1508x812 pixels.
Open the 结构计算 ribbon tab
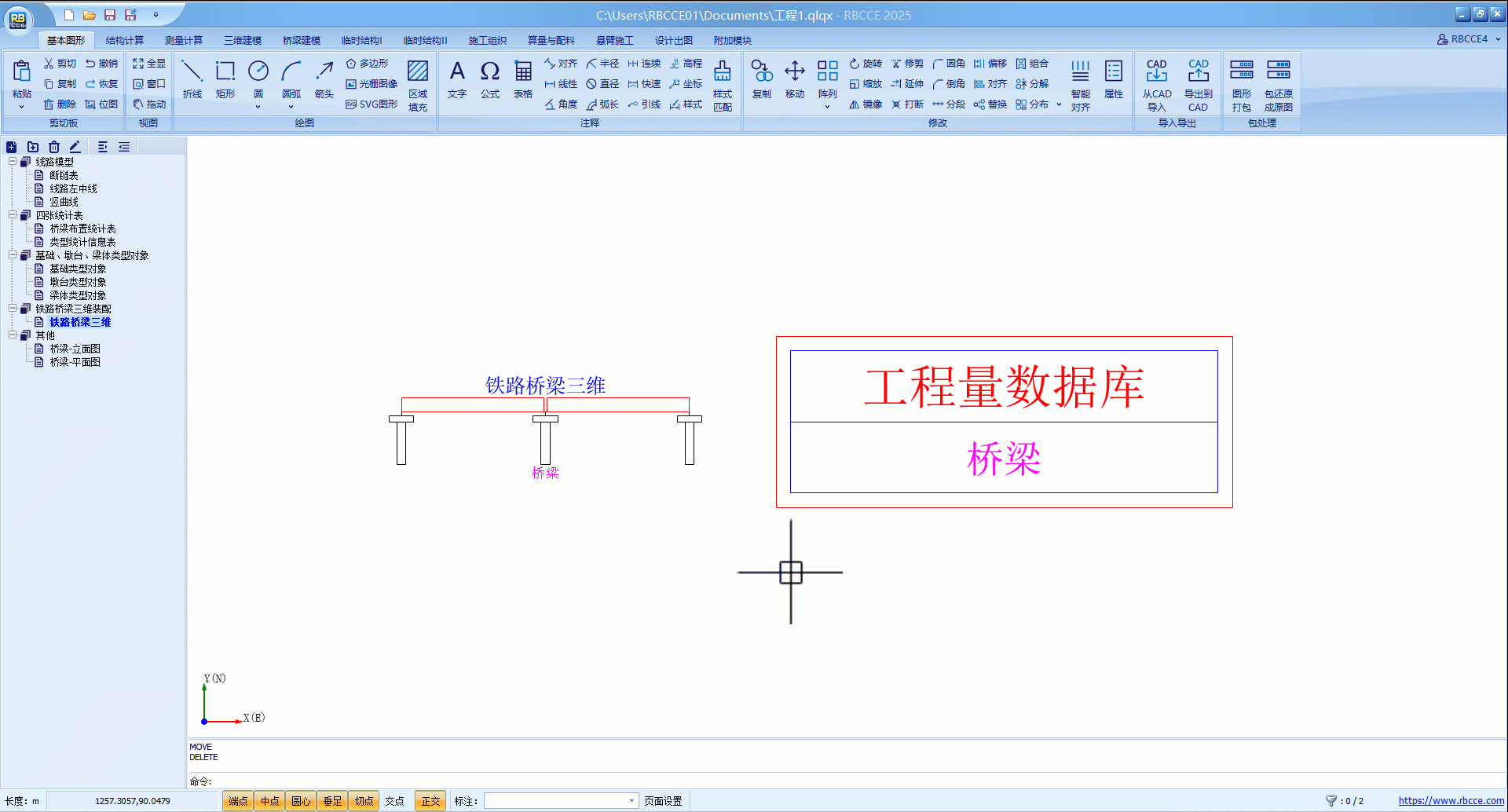click(125, 40)
